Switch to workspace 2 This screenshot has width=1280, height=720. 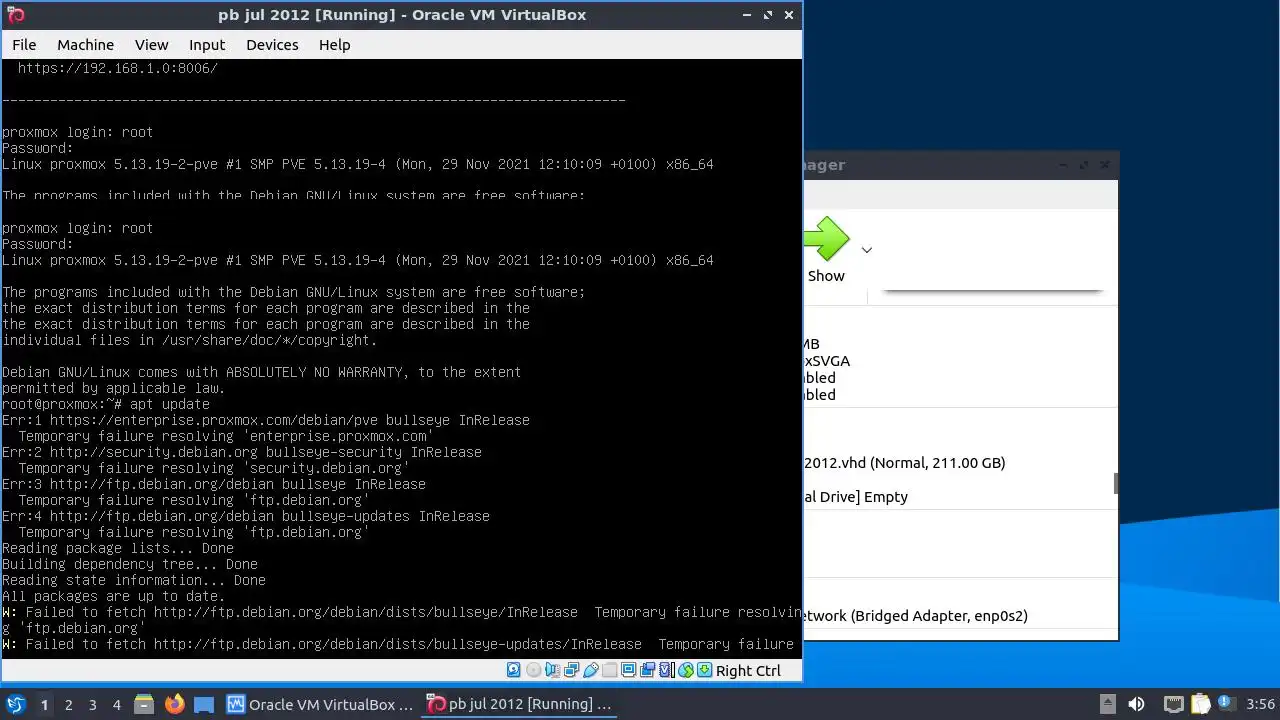pos(68,705)
